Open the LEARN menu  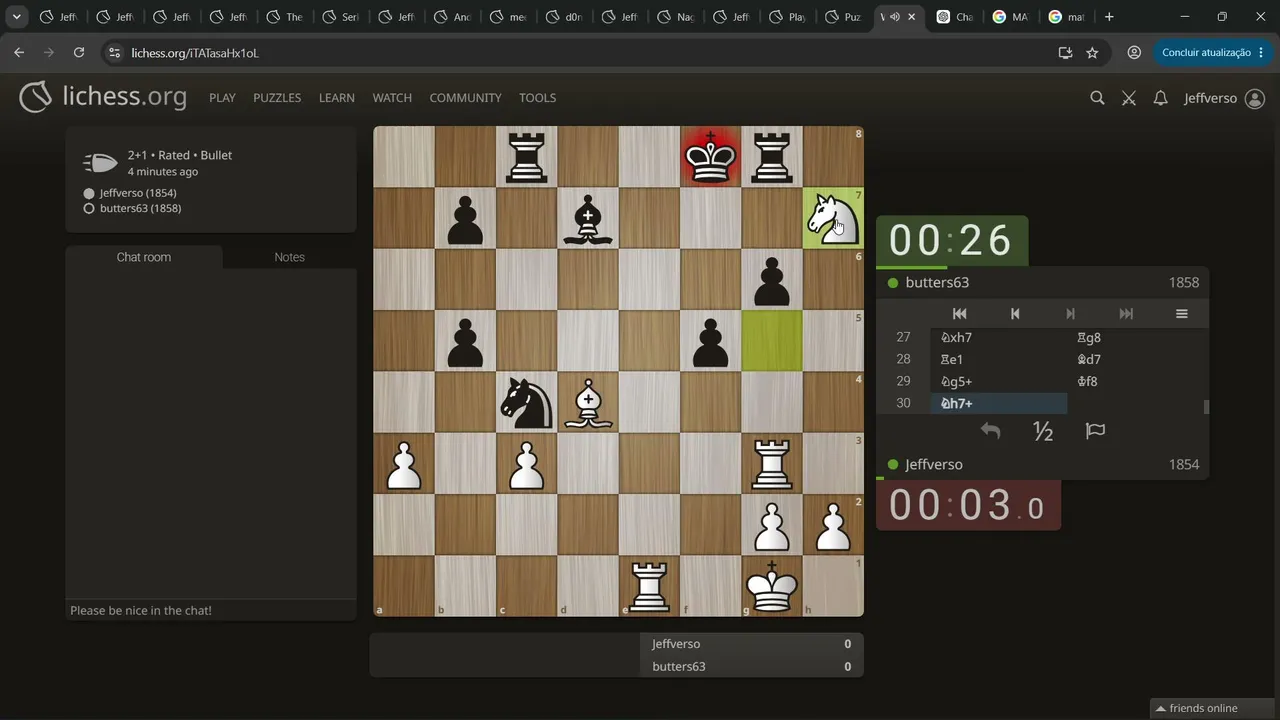pos(337,98)
